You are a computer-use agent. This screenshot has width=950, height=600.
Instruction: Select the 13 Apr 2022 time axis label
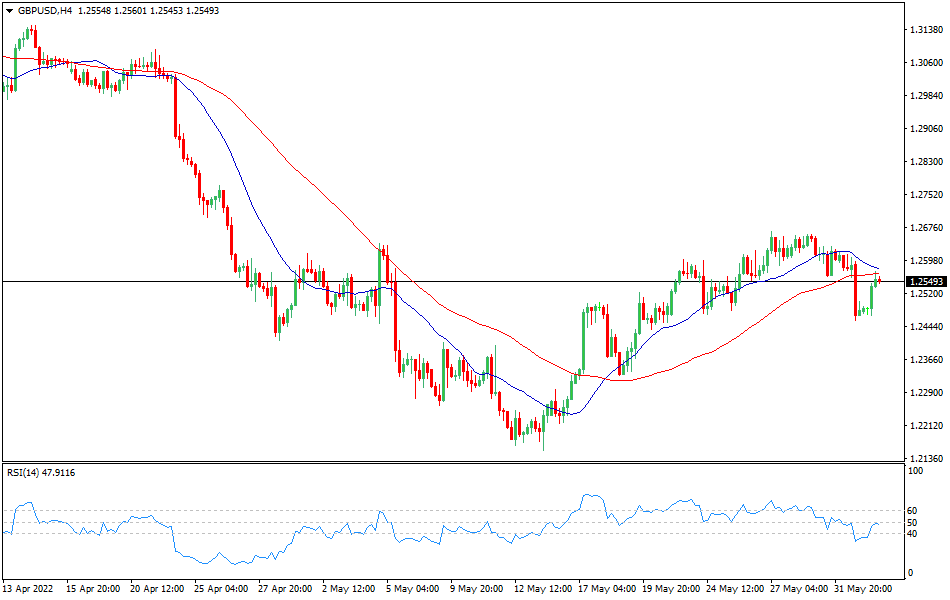[x=28, y=590]
